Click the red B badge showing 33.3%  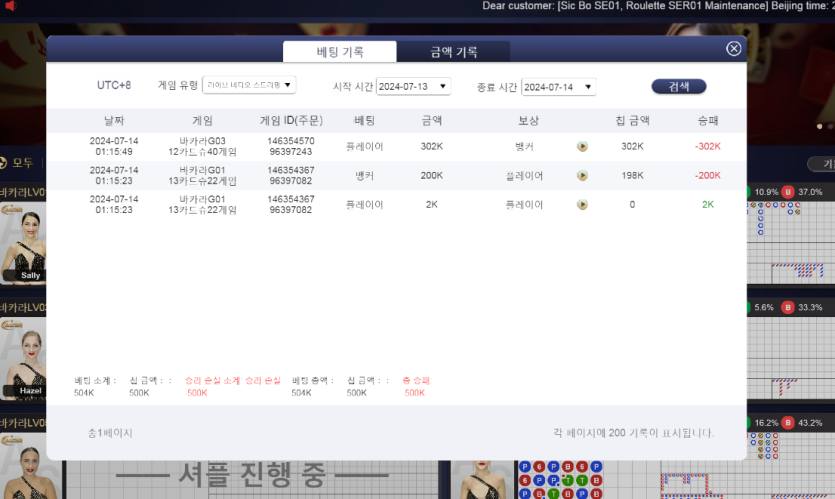788,307
